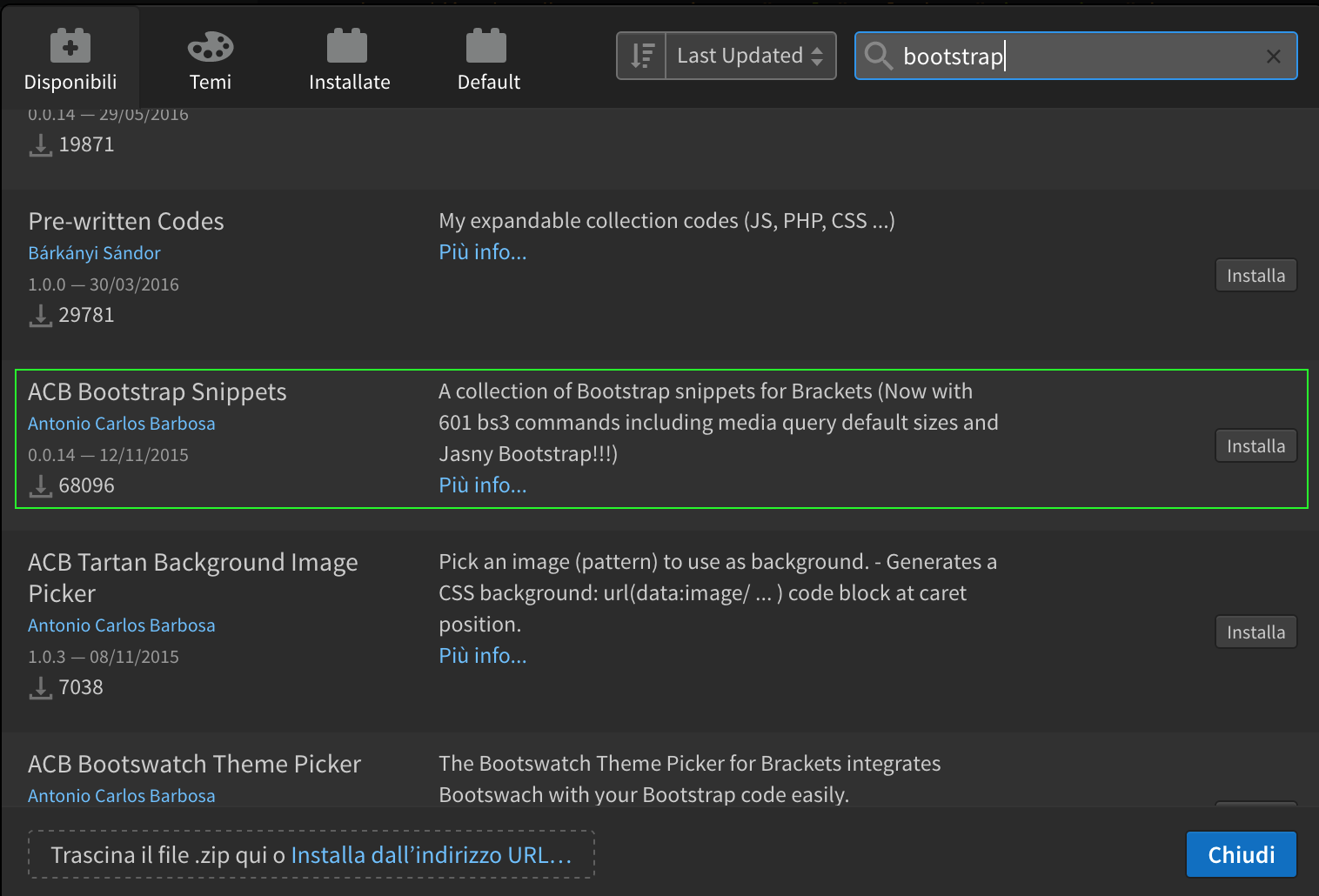Install ACB Tartan Background Image Picker

[1255, 632]
